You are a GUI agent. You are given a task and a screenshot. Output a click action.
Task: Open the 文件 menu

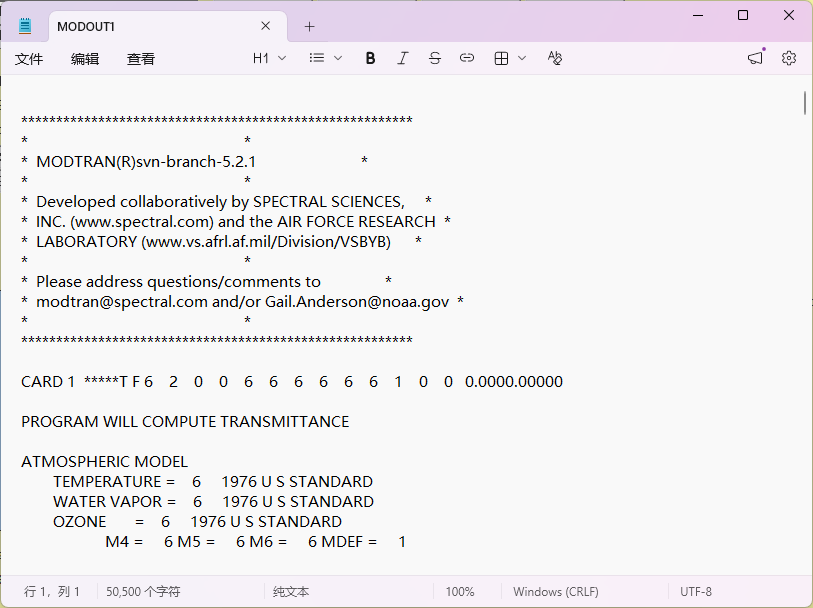29,59
